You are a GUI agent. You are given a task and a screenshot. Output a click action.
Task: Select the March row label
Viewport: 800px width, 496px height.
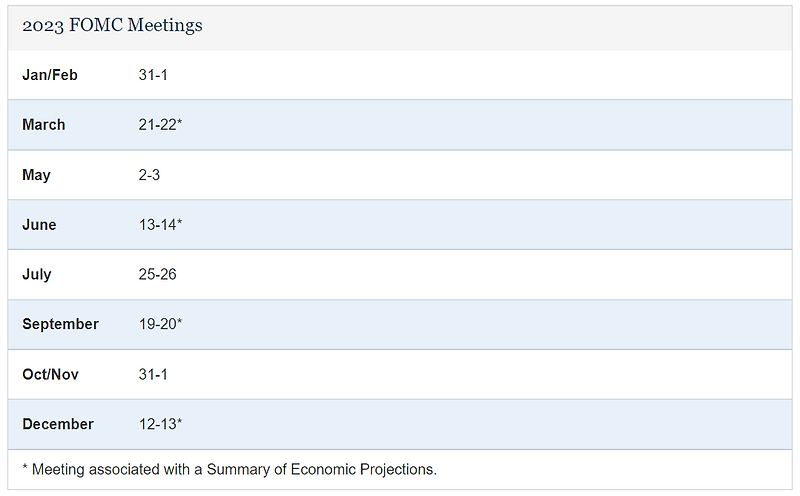(44, 125)
